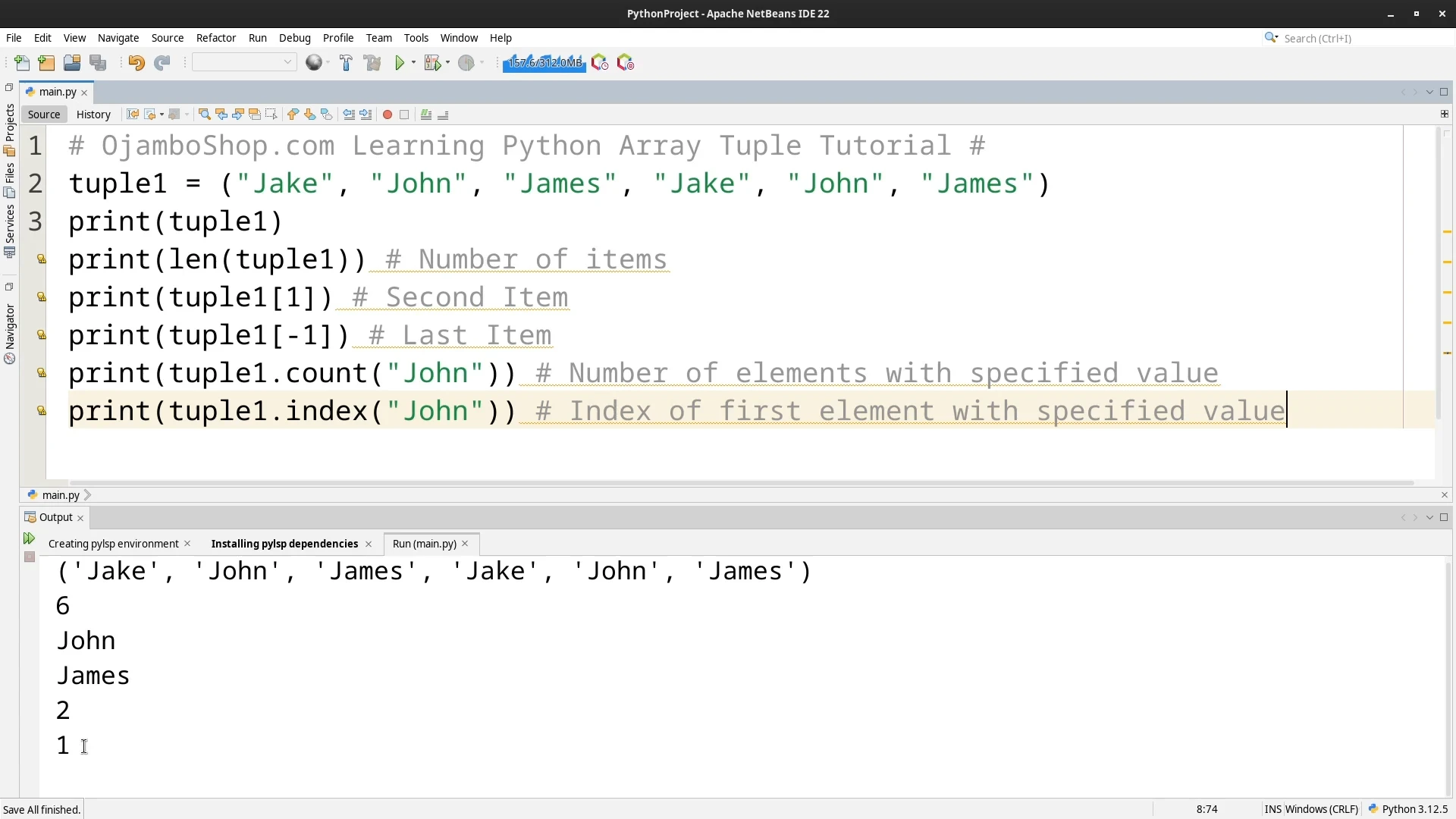Screen dimensions: 1456x819
Task: Click the Debug Project icon
Action: tap(432, 63)
